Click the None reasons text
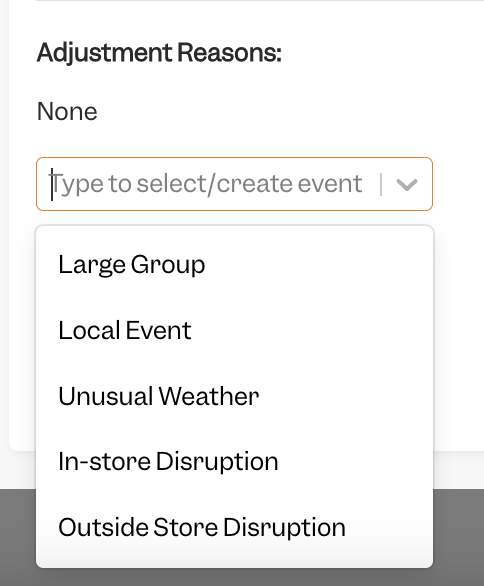 point(67,111)
